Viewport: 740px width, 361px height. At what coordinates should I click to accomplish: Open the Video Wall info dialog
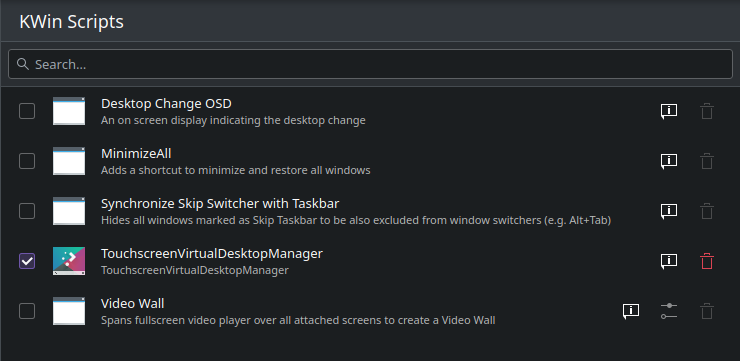(x=631, y=311)
